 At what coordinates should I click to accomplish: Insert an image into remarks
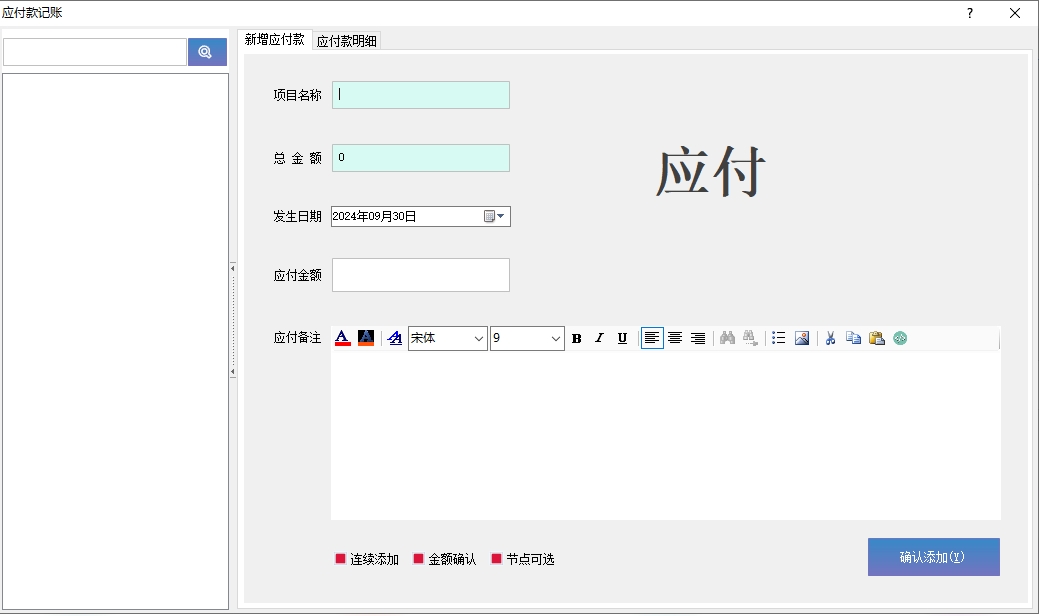pyautogui.click(x=802, y=338)
